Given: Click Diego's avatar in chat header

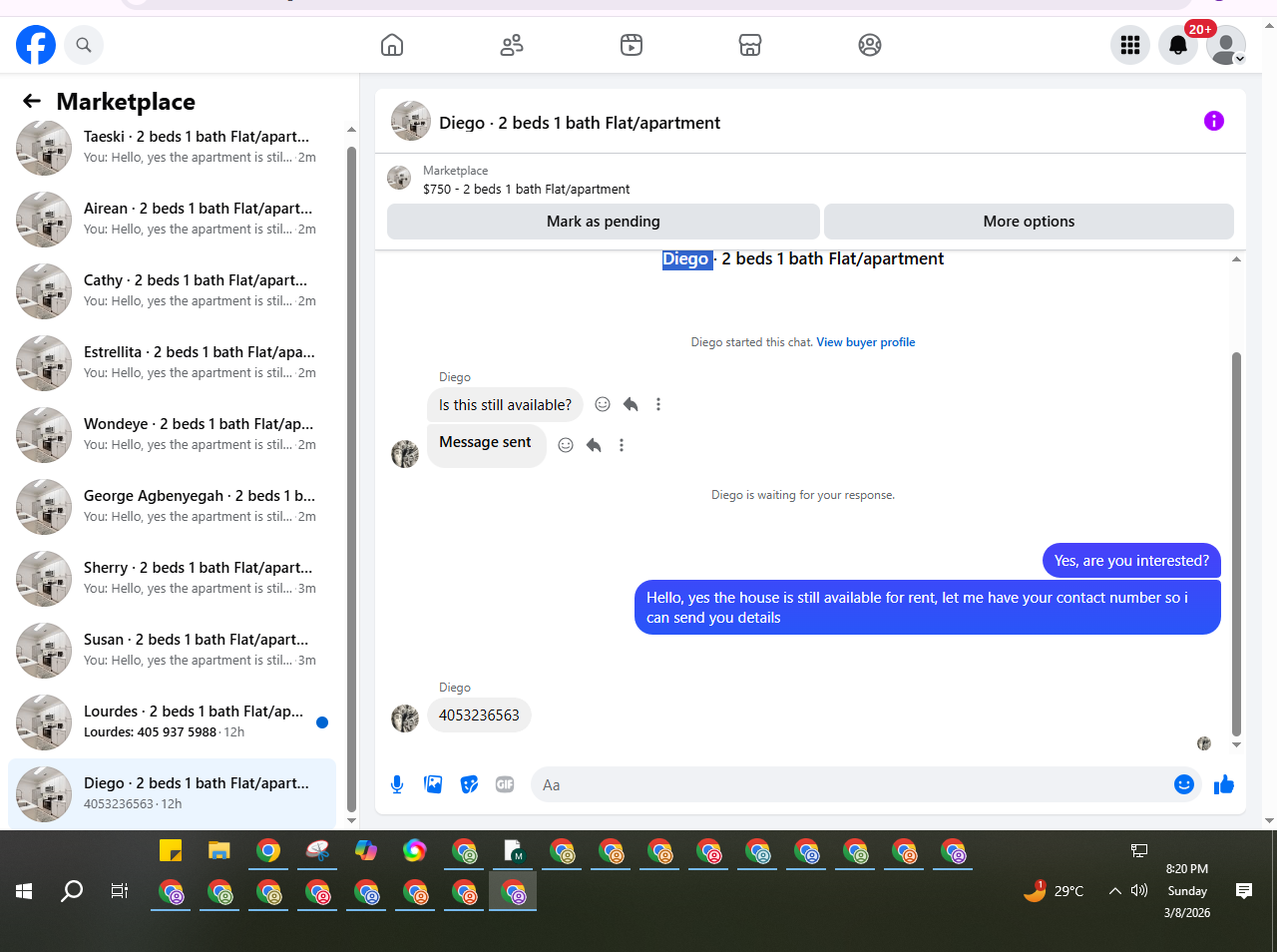Looking at the screenshot, I should click(x=411, y=121).
